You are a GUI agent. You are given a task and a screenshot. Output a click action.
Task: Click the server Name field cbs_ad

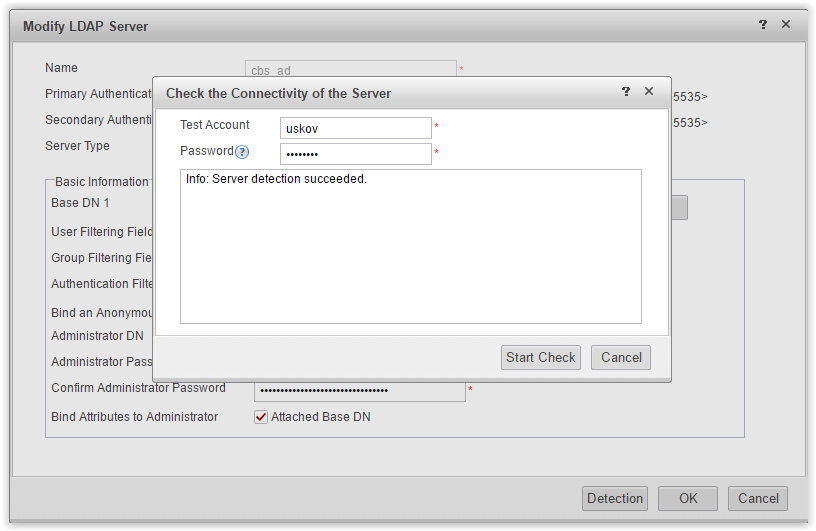(x=351, y=69)
